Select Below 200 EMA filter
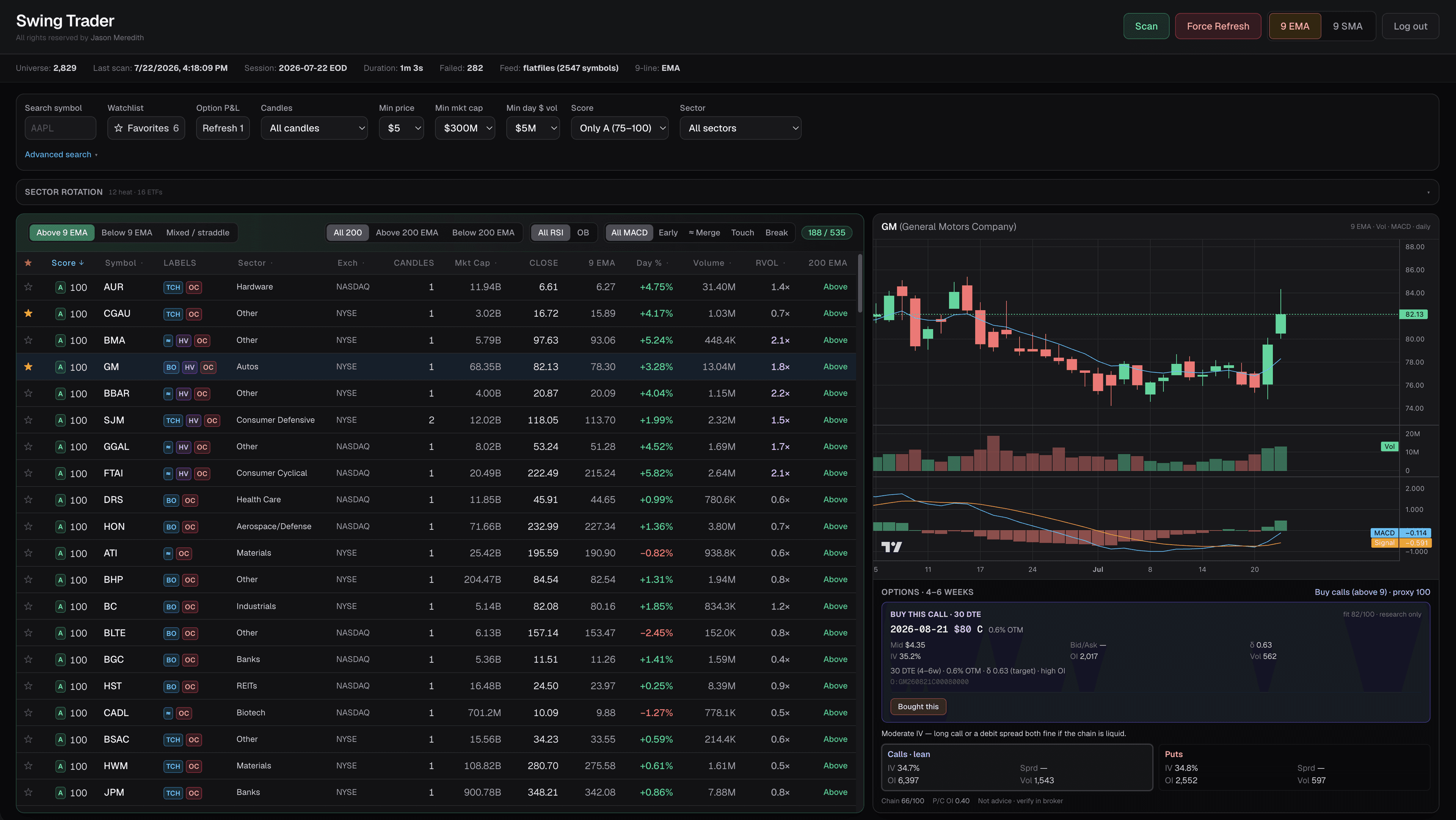The image size is (1456, 820). click(x=483, y=232)
